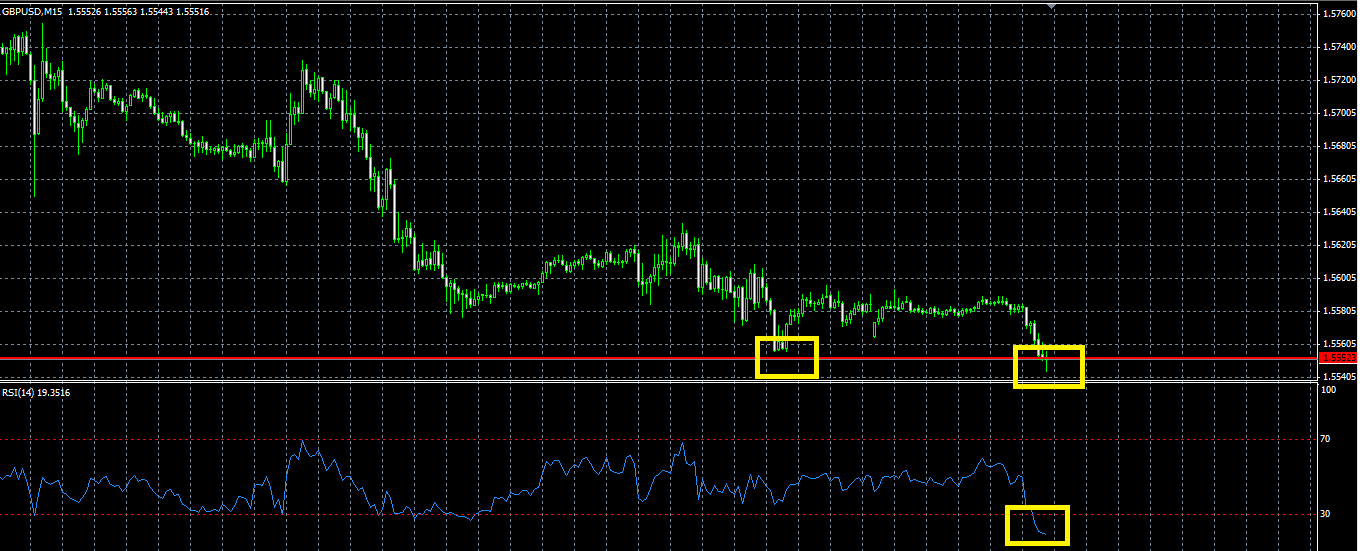Viewport: 1360px width, 551px height.
Task: Click the 1.56005 price scale label
Action: [x=1339, y=278]
